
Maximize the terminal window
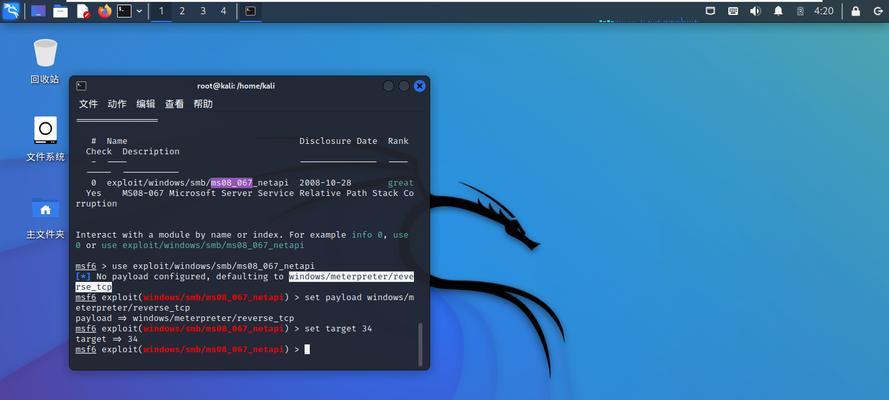(404, 86)
